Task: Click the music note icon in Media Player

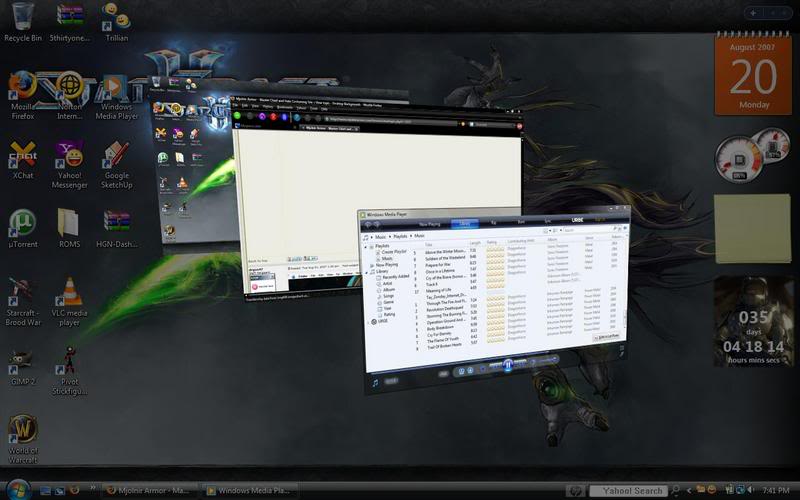Action: pos(375,383)
